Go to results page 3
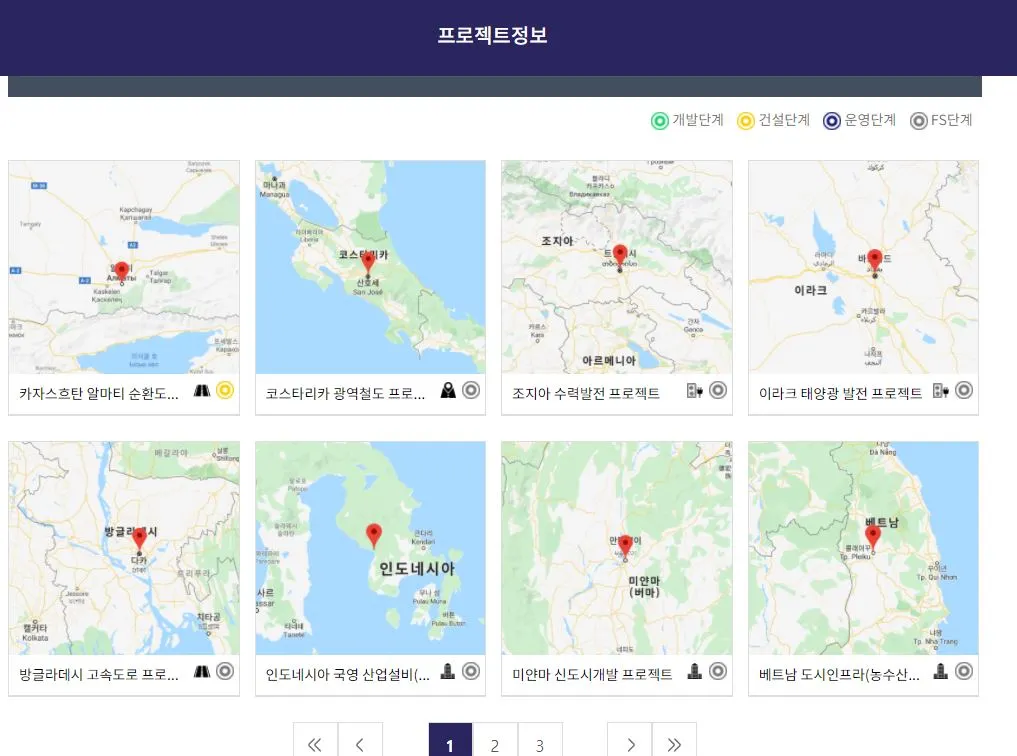Viewport: 1017px width, 756px height. (540, 744)
